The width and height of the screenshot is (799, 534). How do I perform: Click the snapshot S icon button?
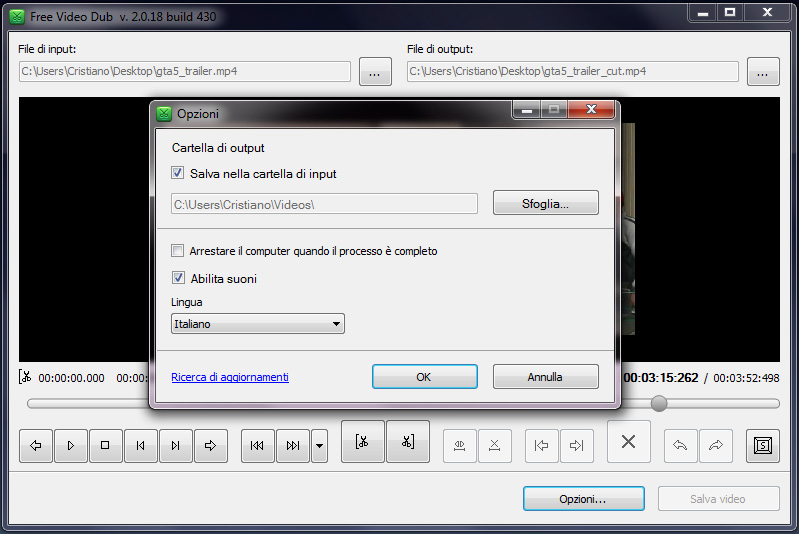point(763,446)
